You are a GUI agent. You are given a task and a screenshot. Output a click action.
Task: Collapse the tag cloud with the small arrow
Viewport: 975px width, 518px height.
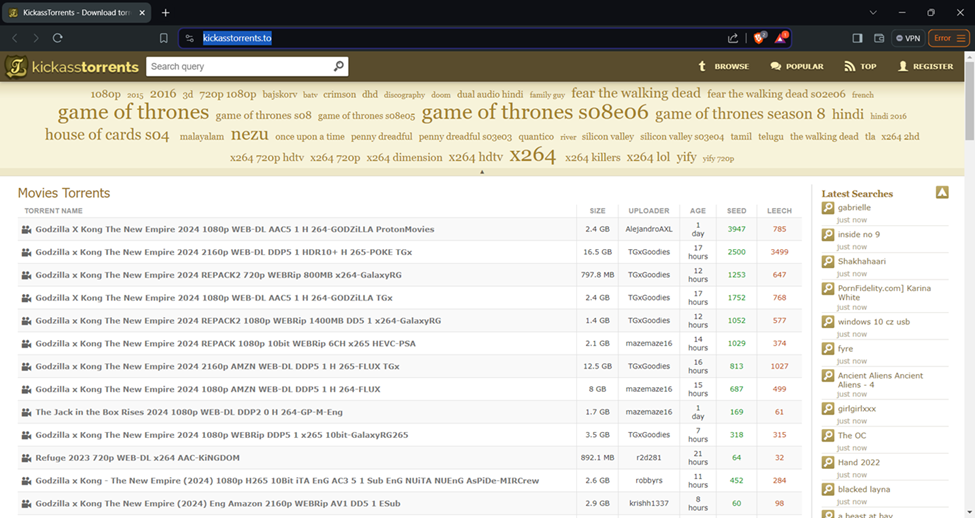pyautogui.click(x=482, y=172)
